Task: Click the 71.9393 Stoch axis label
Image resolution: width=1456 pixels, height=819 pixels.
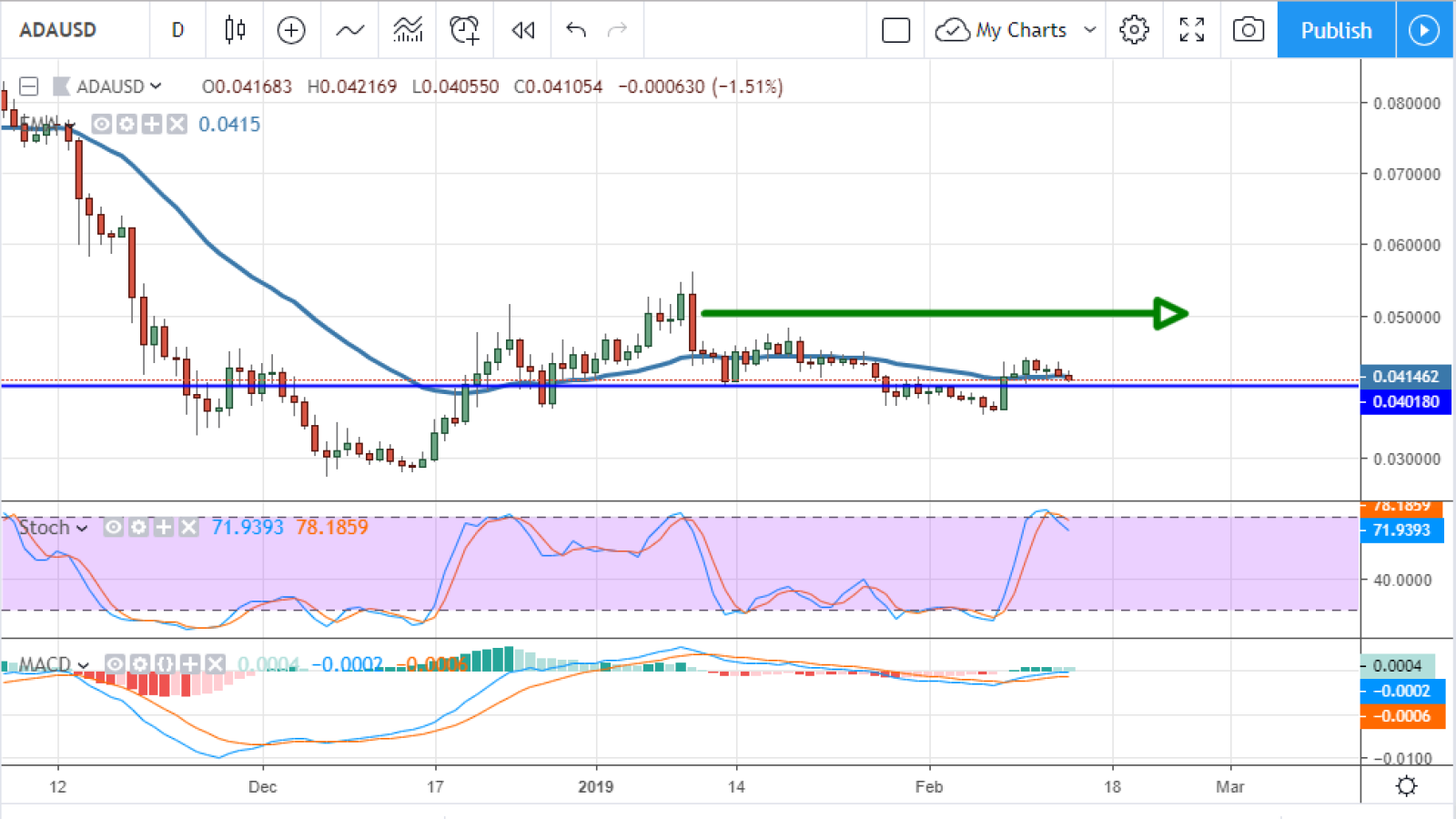Action: point(1401,530)
